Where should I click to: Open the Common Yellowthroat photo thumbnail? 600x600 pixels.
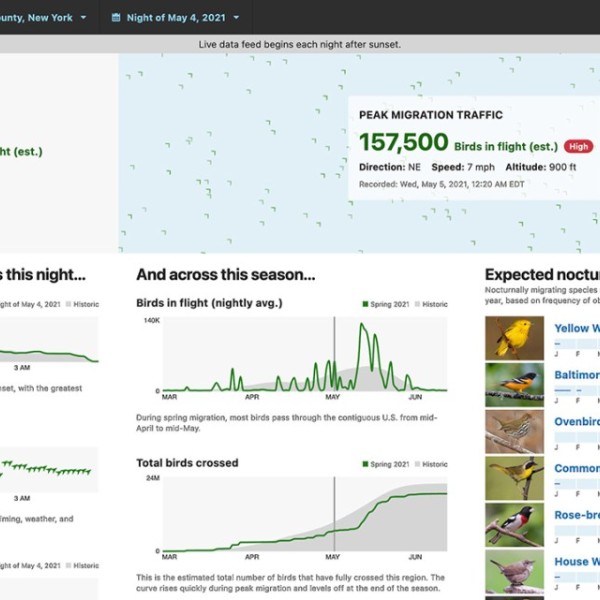[514, 477]
